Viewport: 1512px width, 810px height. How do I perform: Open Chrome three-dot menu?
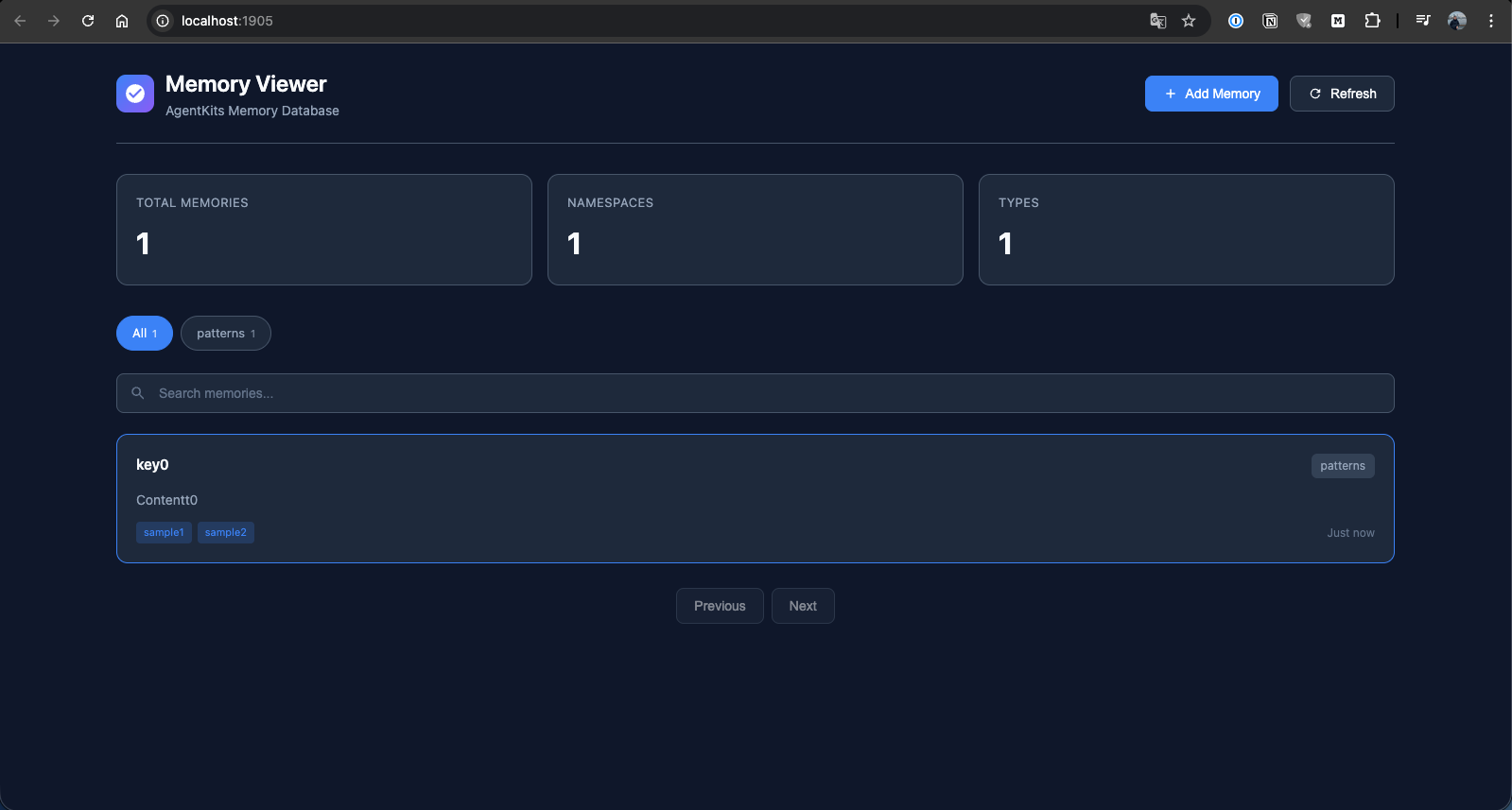click(x=1491, y=21)
